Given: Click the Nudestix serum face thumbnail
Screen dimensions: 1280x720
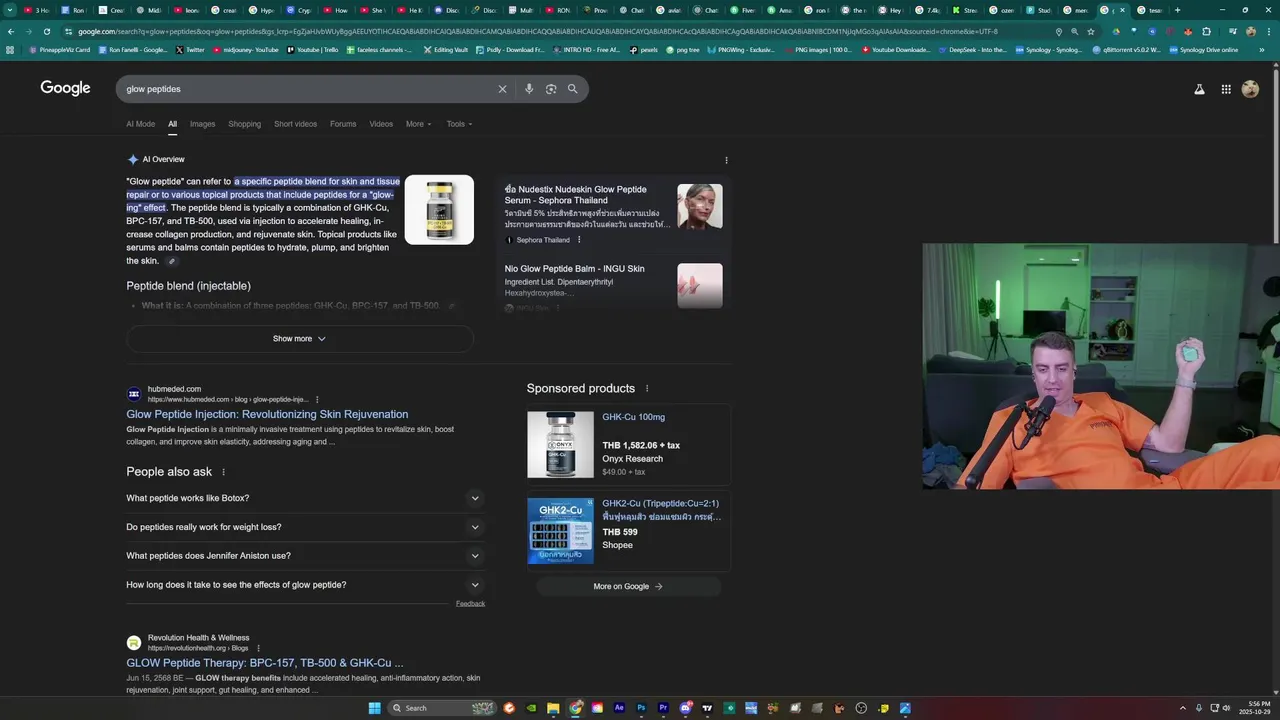Looking at the screenshot, I should [x=700, y=206].
